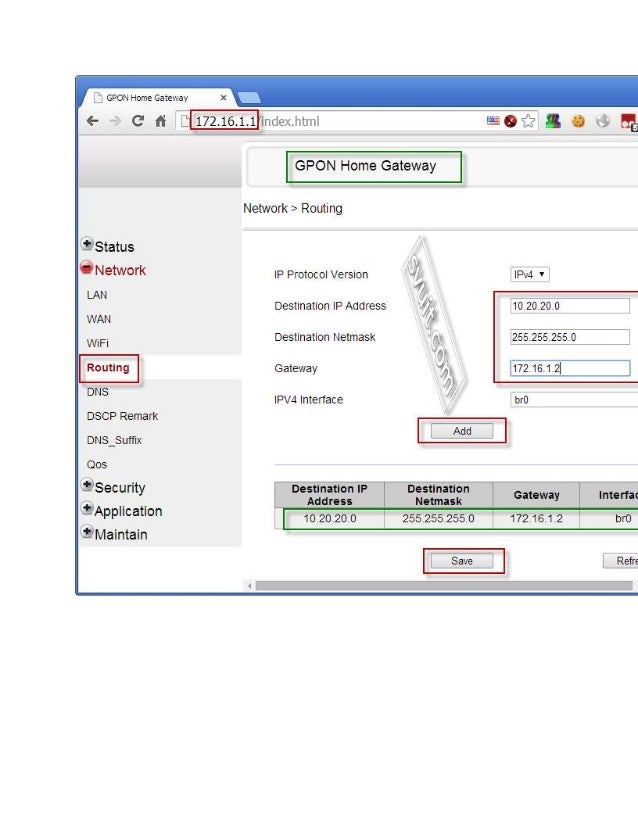The height and width of the screenshot is (826, 638).
Task: Click the Gateway input field
Action: point(570,368)
